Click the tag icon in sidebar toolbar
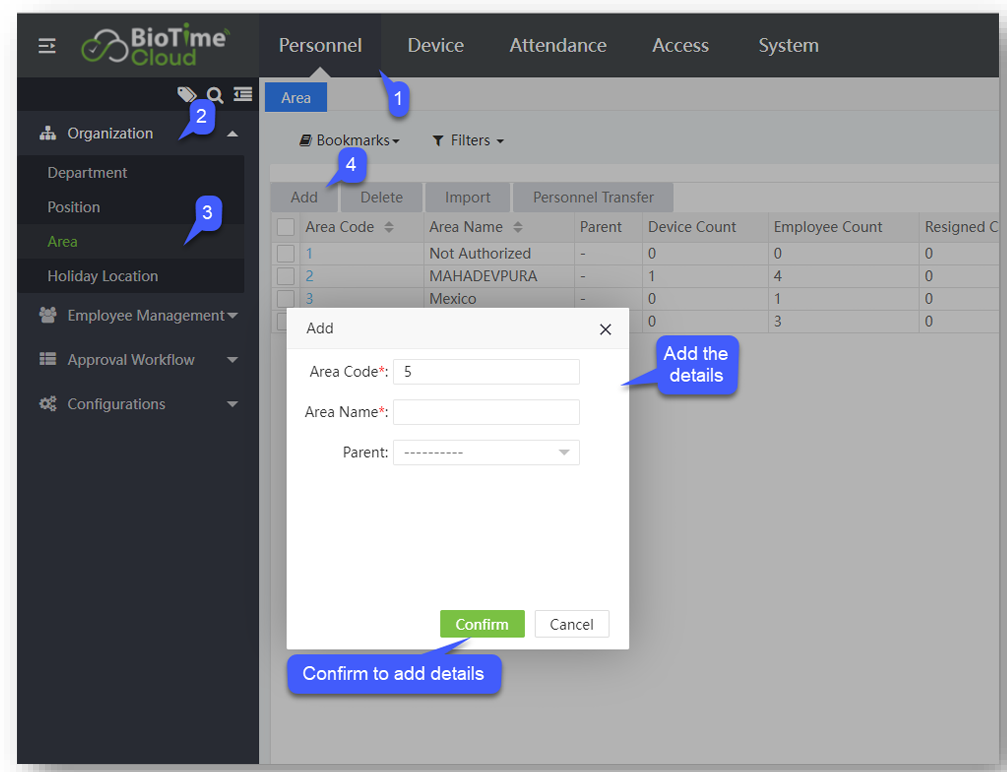 pos(186,95)
